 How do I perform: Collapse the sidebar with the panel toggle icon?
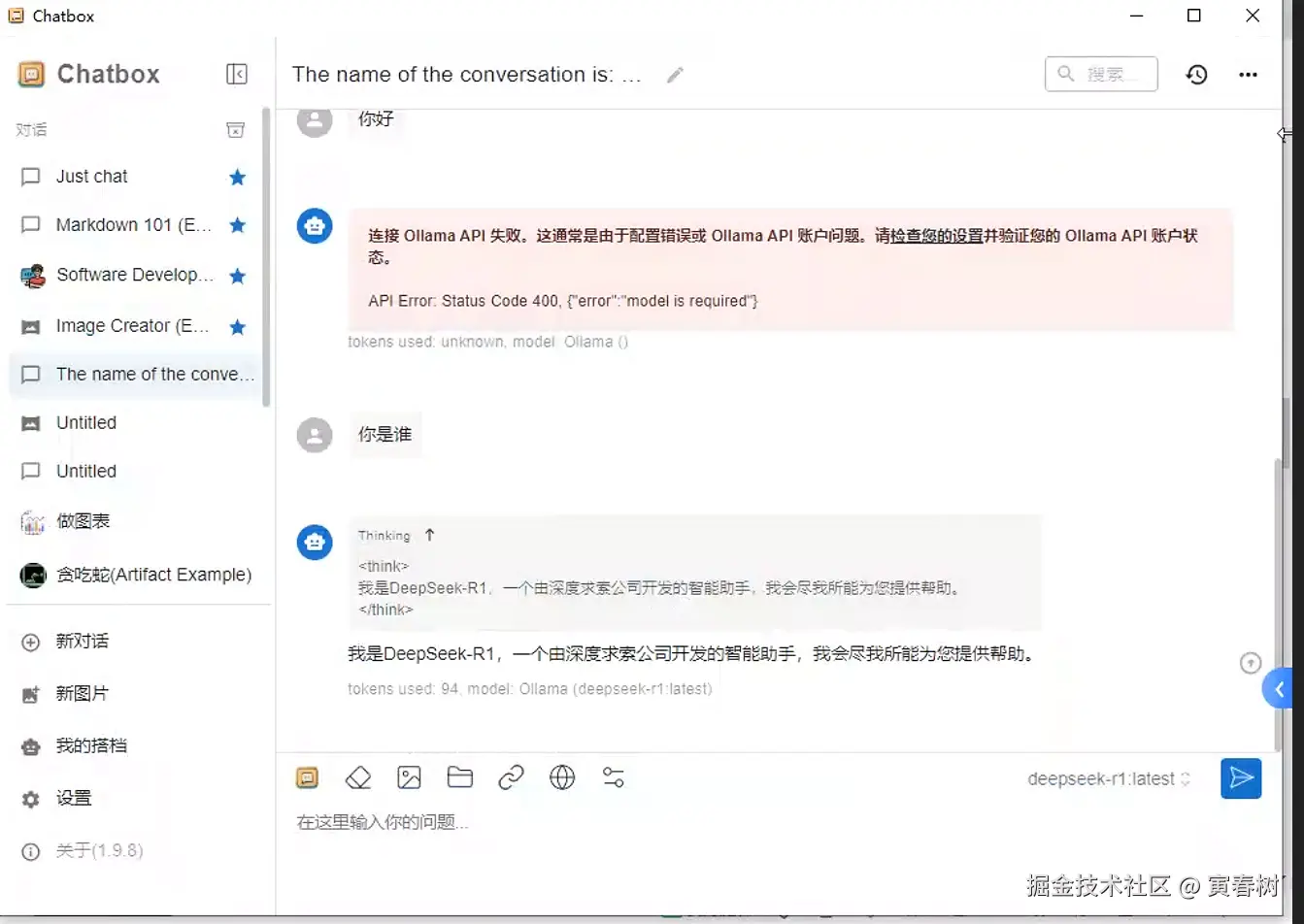[236, 74]
